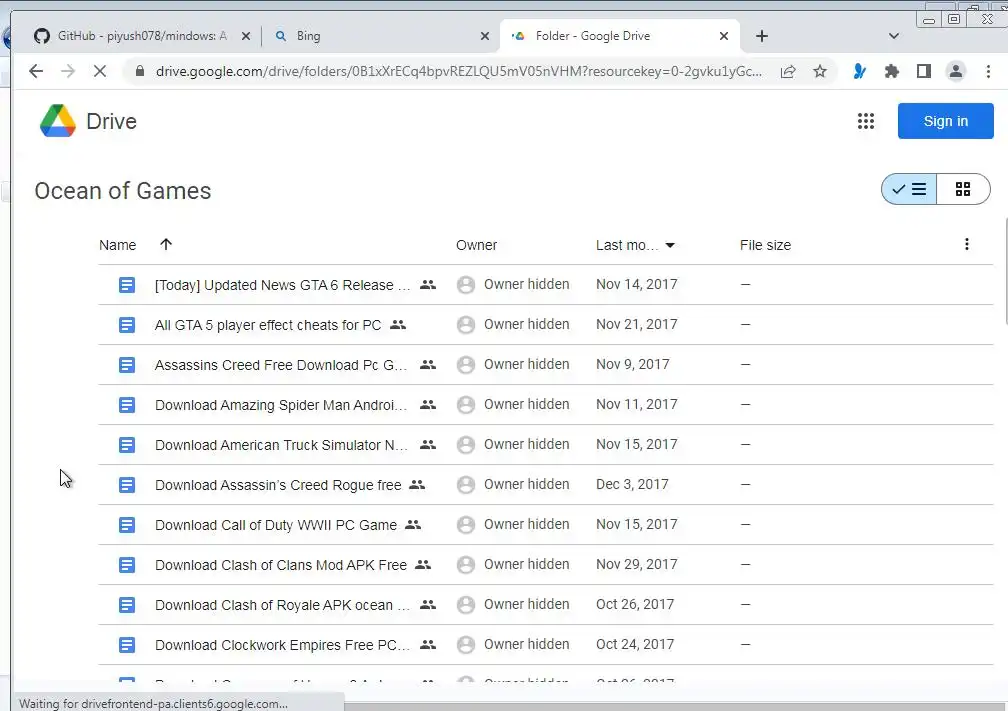Switch to list layout view
Screen dimensions: 1008x711
click(909, 189)
